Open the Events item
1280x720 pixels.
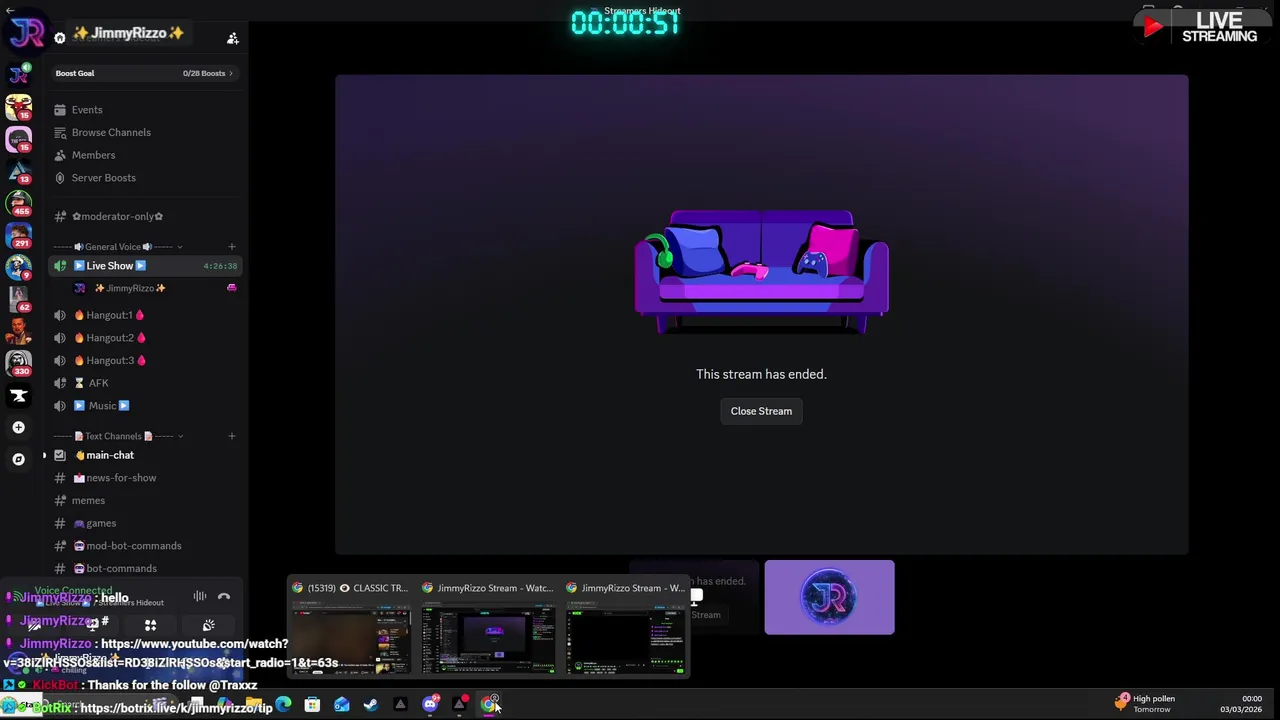pos(144,110)
